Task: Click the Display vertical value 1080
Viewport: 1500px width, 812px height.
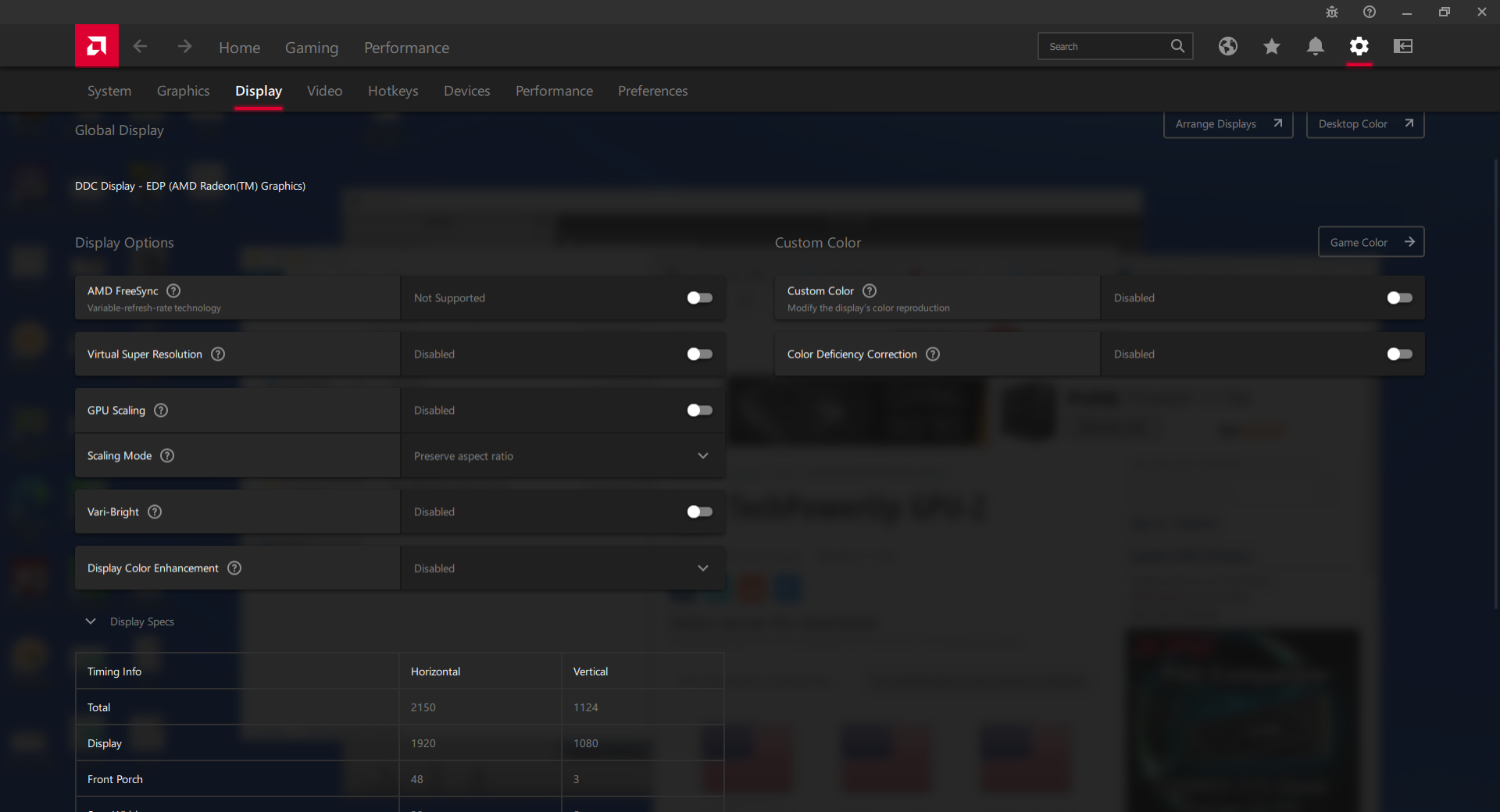Action: 586,743
